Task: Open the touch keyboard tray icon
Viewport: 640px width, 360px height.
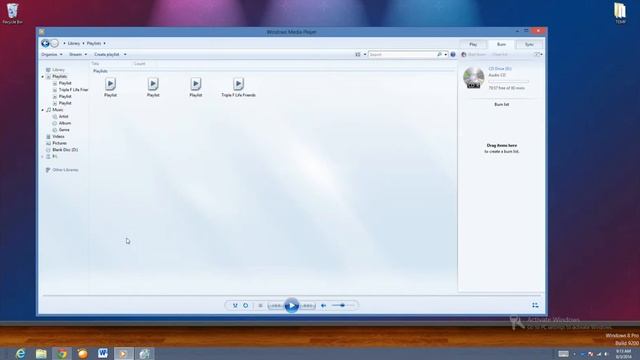Action: click(x=563, y=354)
